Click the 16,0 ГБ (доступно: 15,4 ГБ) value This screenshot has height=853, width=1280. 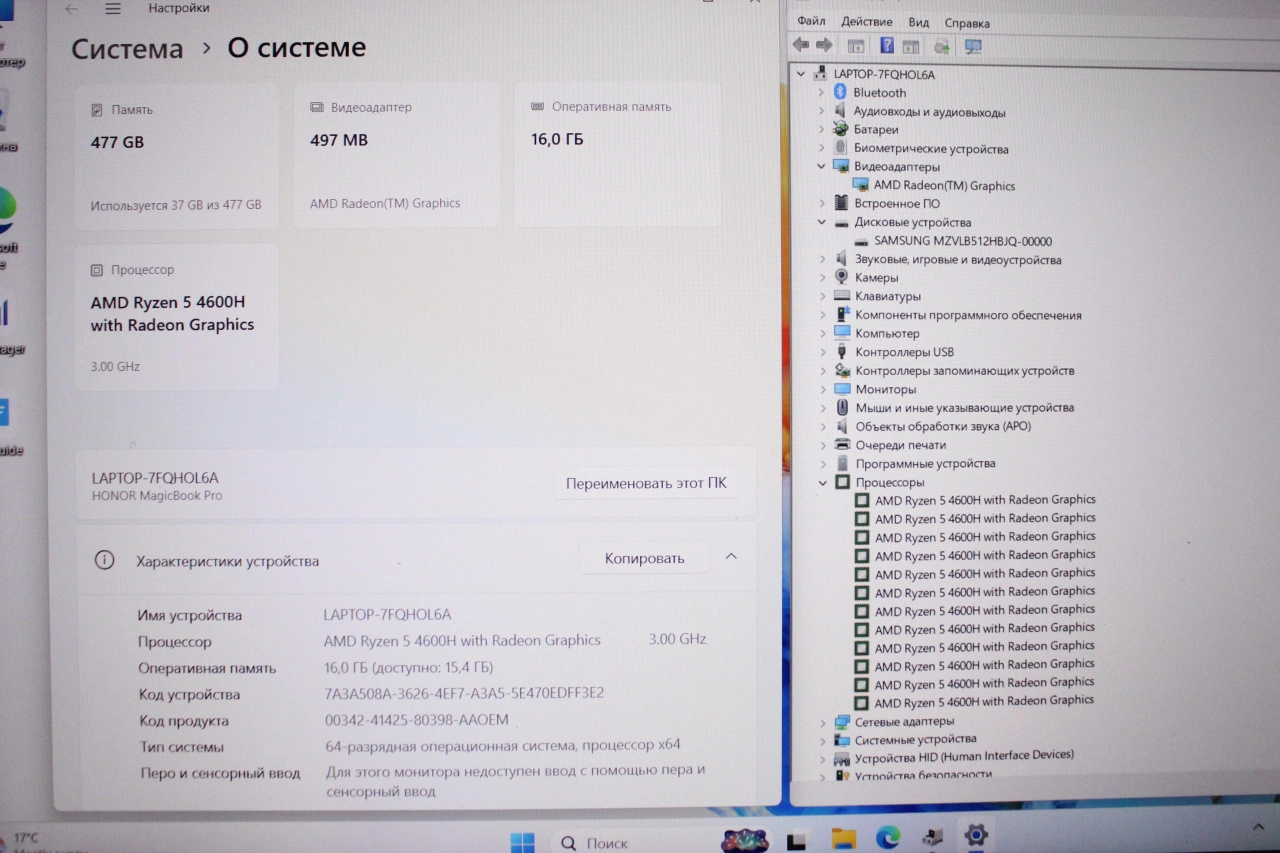[408, 667]
